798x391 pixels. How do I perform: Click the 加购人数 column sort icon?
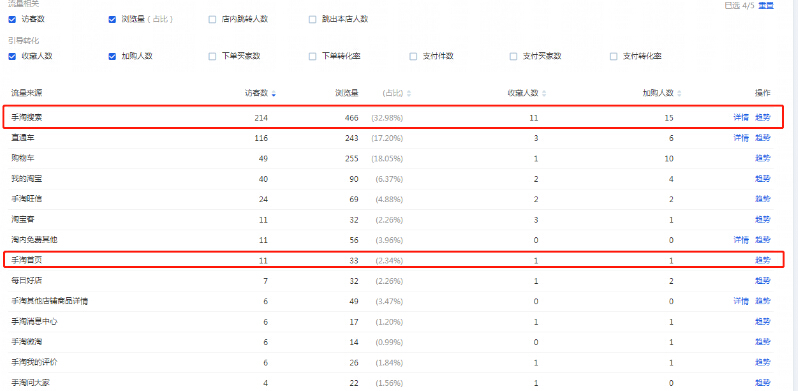click(679, 94)
